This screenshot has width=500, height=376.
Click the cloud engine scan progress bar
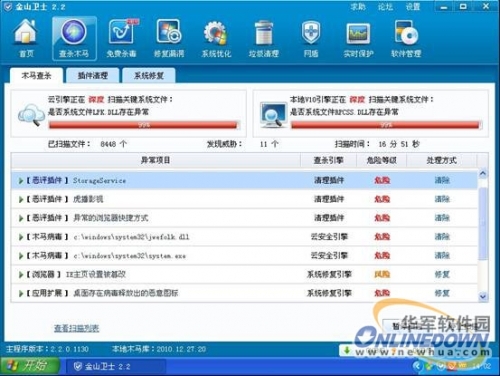144,125
